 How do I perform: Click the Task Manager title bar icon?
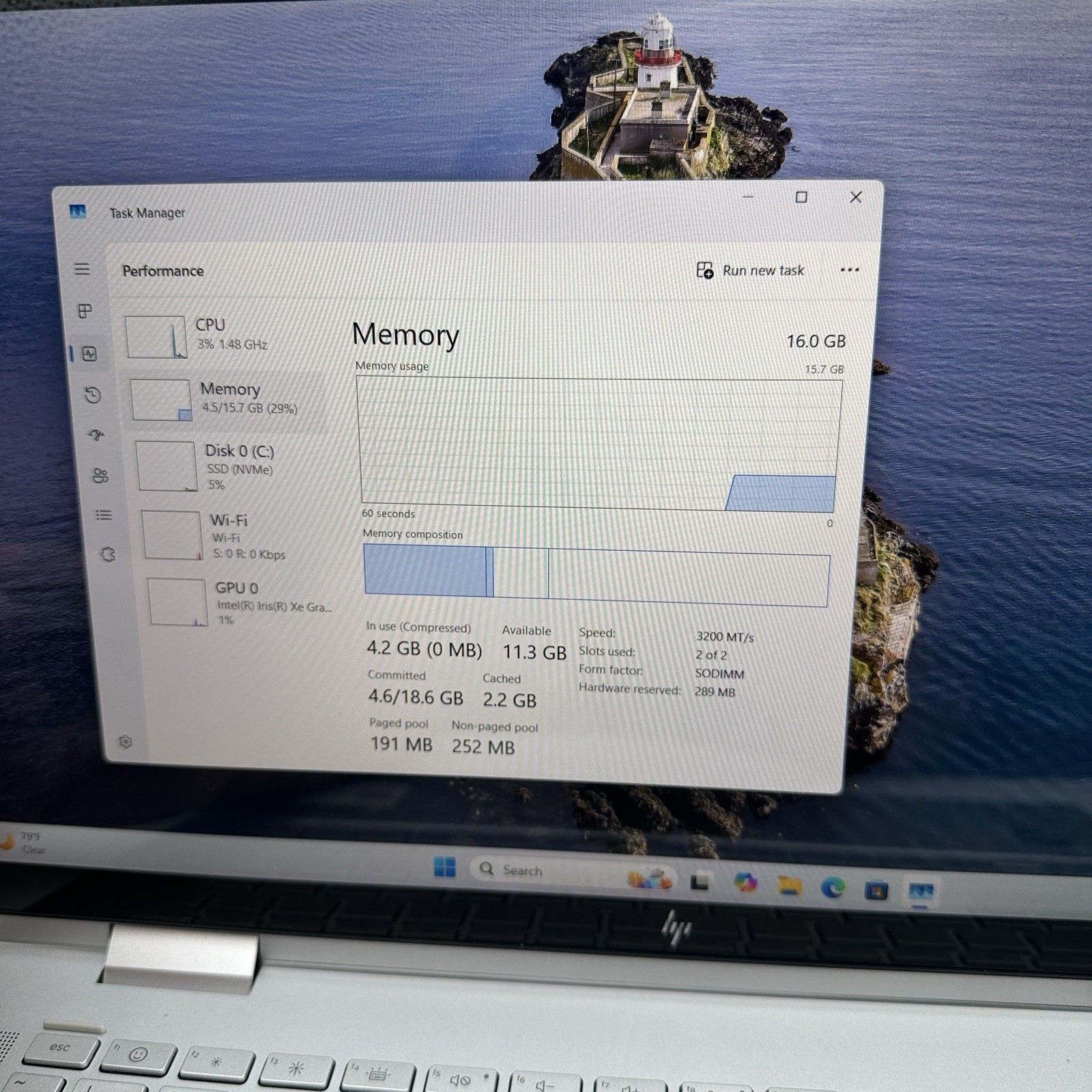tap(78, 212)
